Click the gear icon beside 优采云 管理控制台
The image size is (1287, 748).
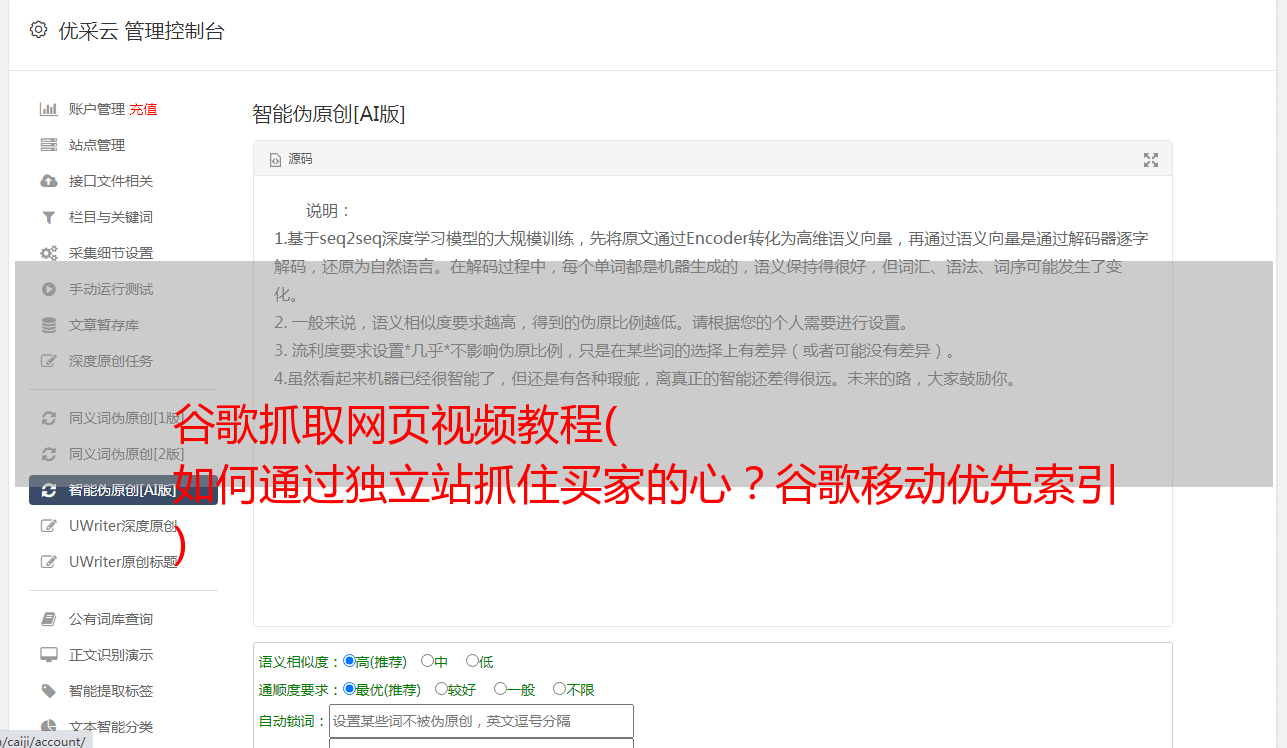click(x=39, y=30)
